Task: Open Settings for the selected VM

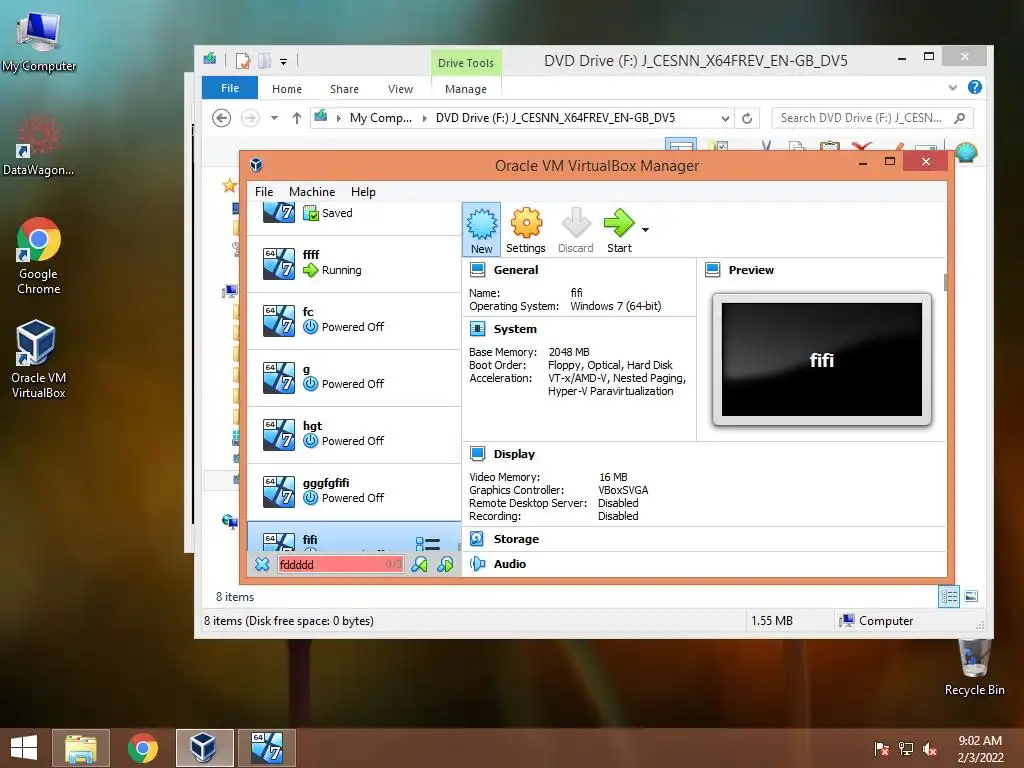Action: click(526, 230)
